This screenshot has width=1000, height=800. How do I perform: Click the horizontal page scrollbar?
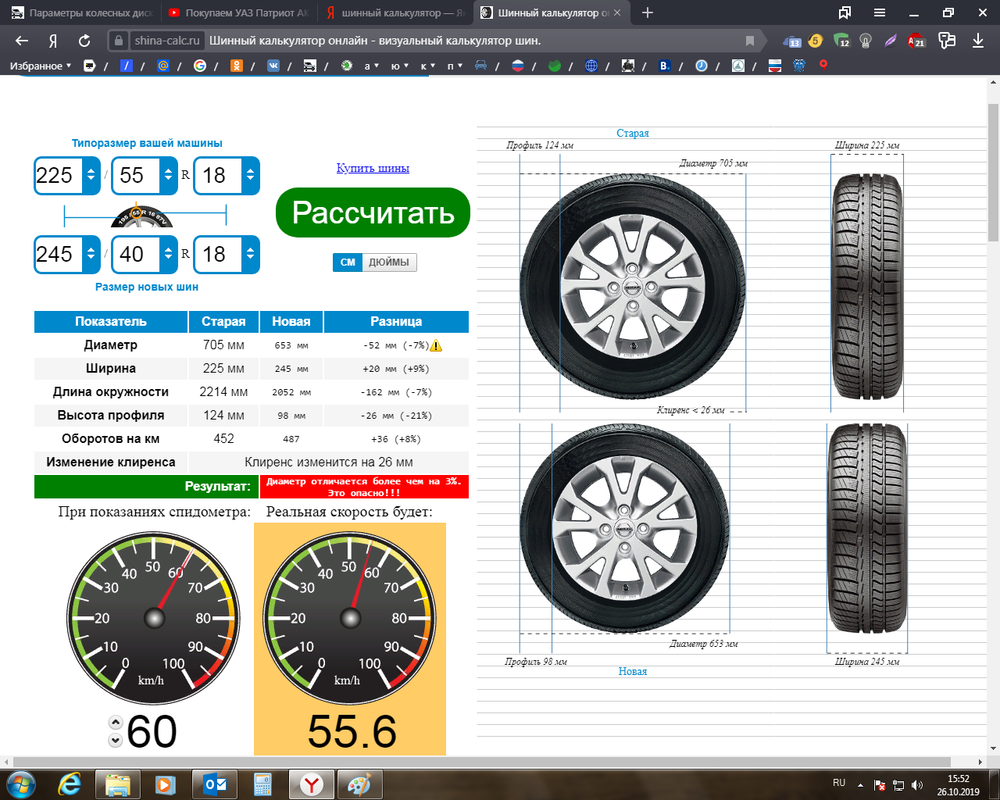coord(482,762)
